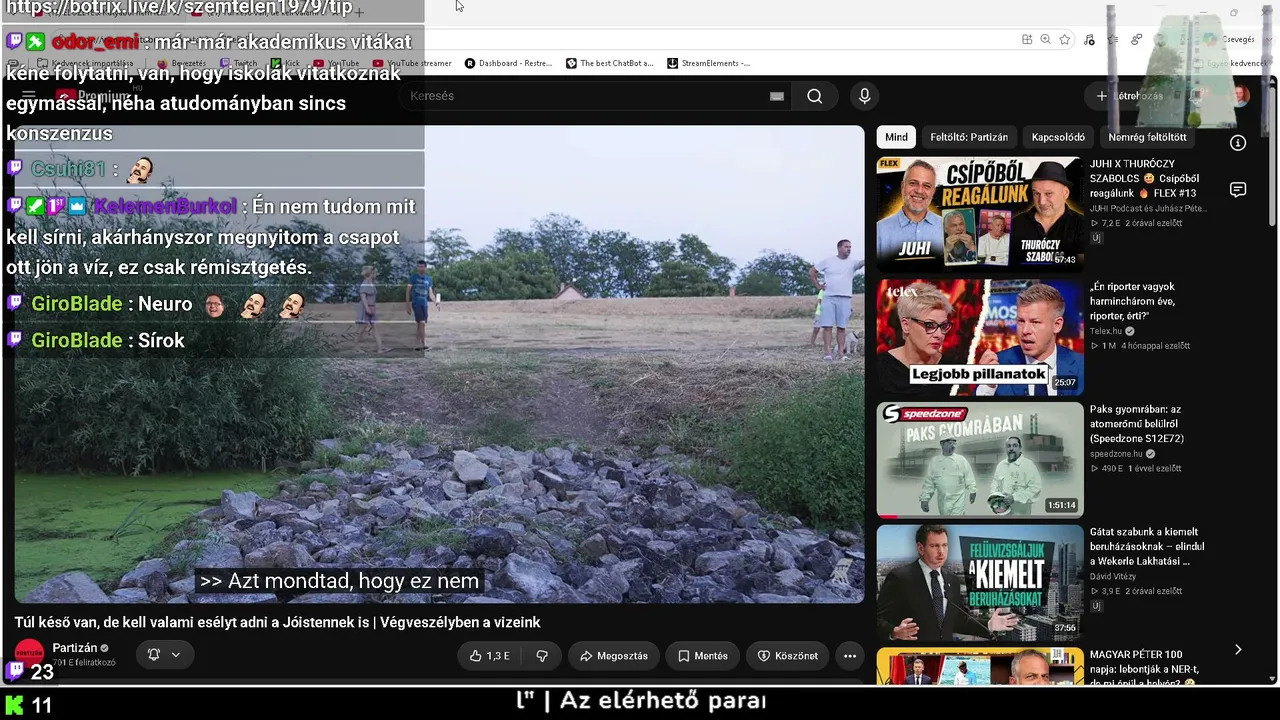Open the speedzone.hu channel name
Screen dimensions: 1280x720
tap(1117, 454)
